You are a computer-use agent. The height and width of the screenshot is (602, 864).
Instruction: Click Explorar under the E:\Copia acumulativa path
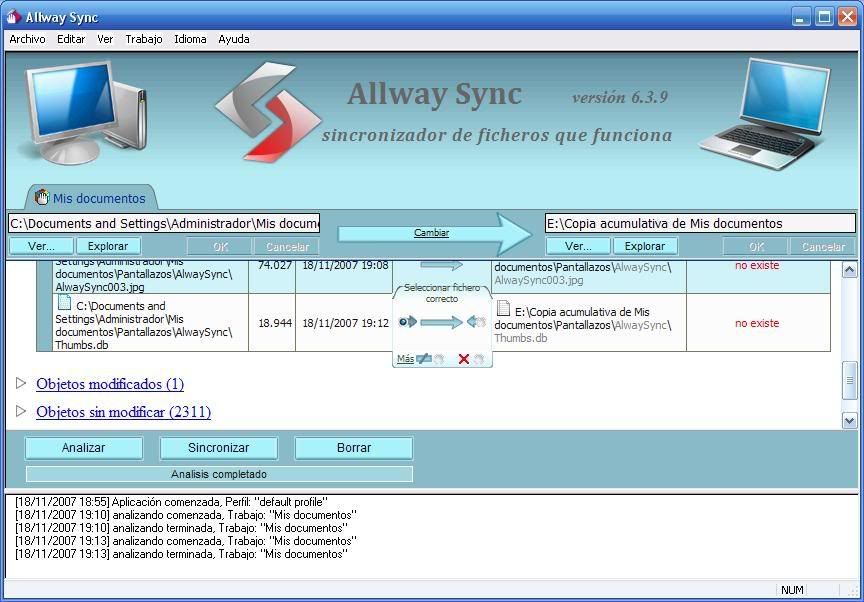(645, 246)
